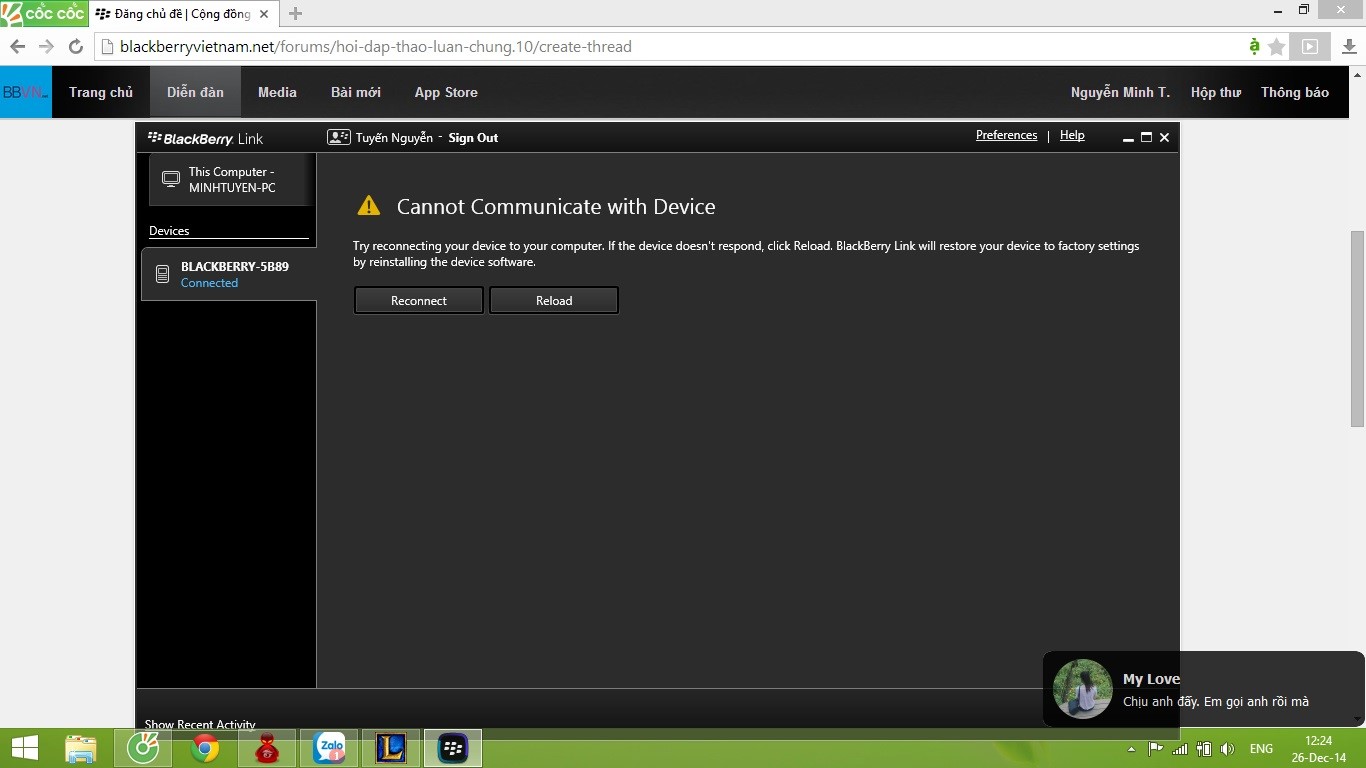Open League of Legends from taskbar
Viewport: 1366px width, 768px height.
tap(391, 748)
